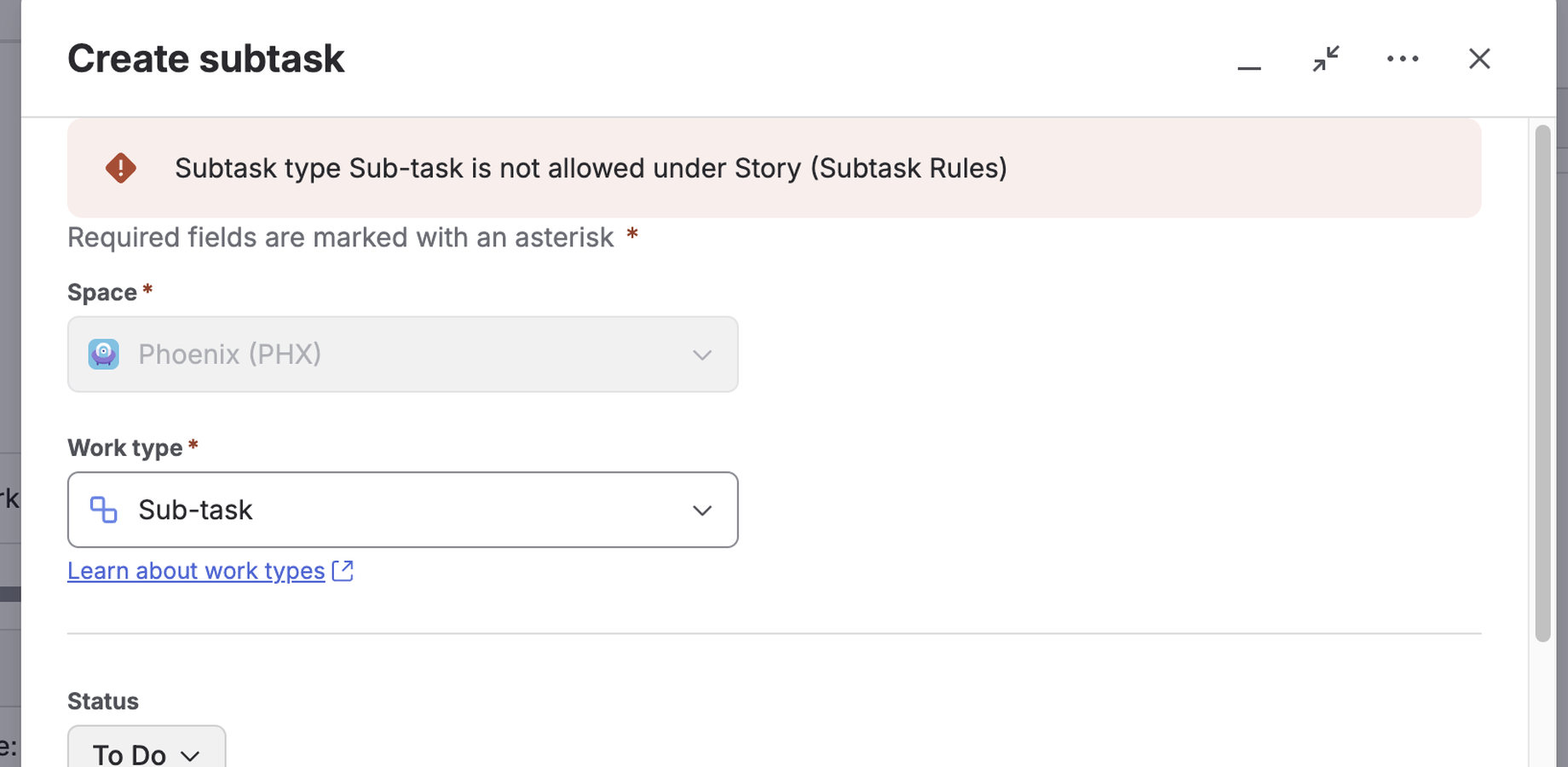
Task: Click the Space field label
Action: (x=102, y=292)
